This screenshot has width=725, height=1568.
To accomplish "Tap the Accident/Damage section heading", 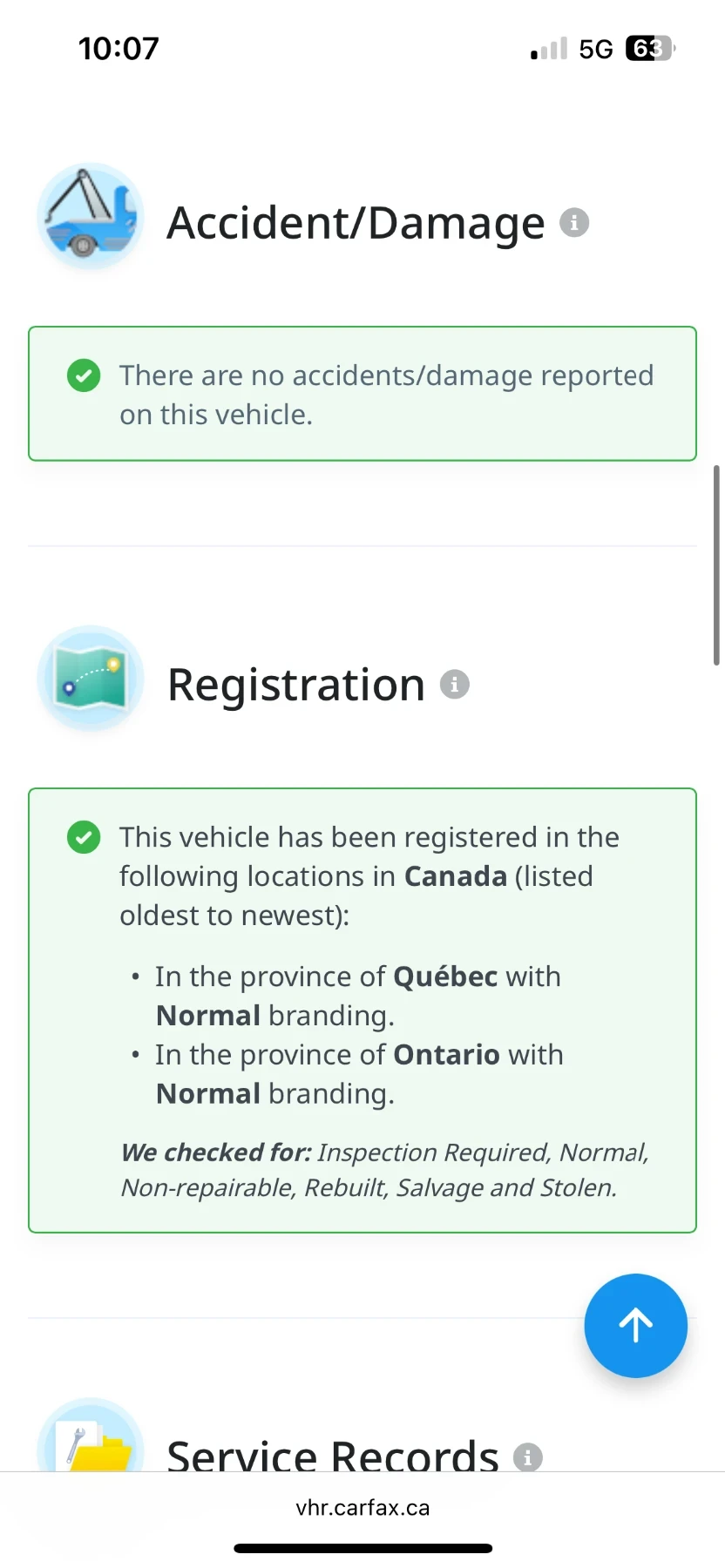I will point(356,223).
